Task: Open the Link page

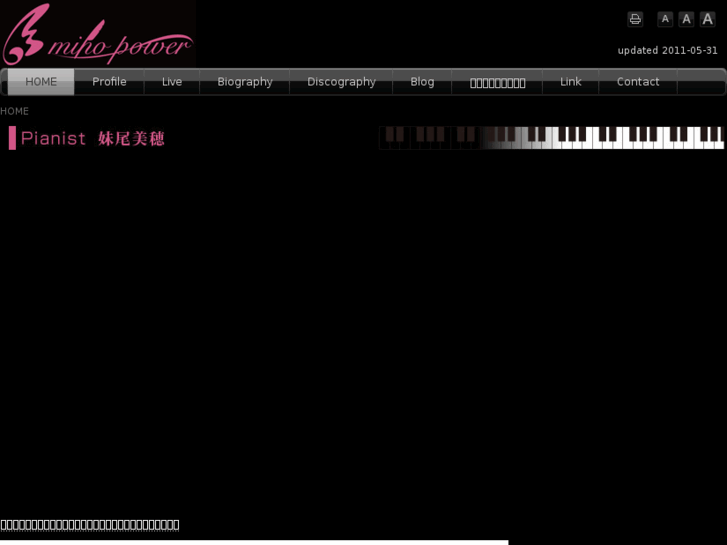Action: (570, 82)
